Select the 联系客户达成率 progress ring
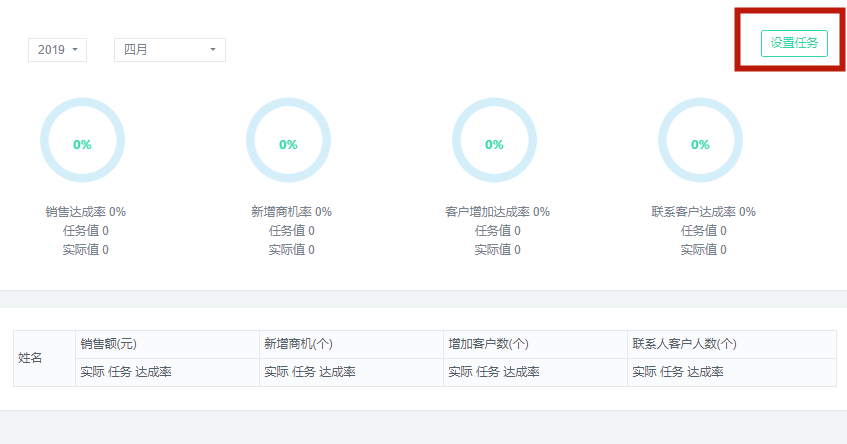This screenshot has width=847, height=444. 700,140
